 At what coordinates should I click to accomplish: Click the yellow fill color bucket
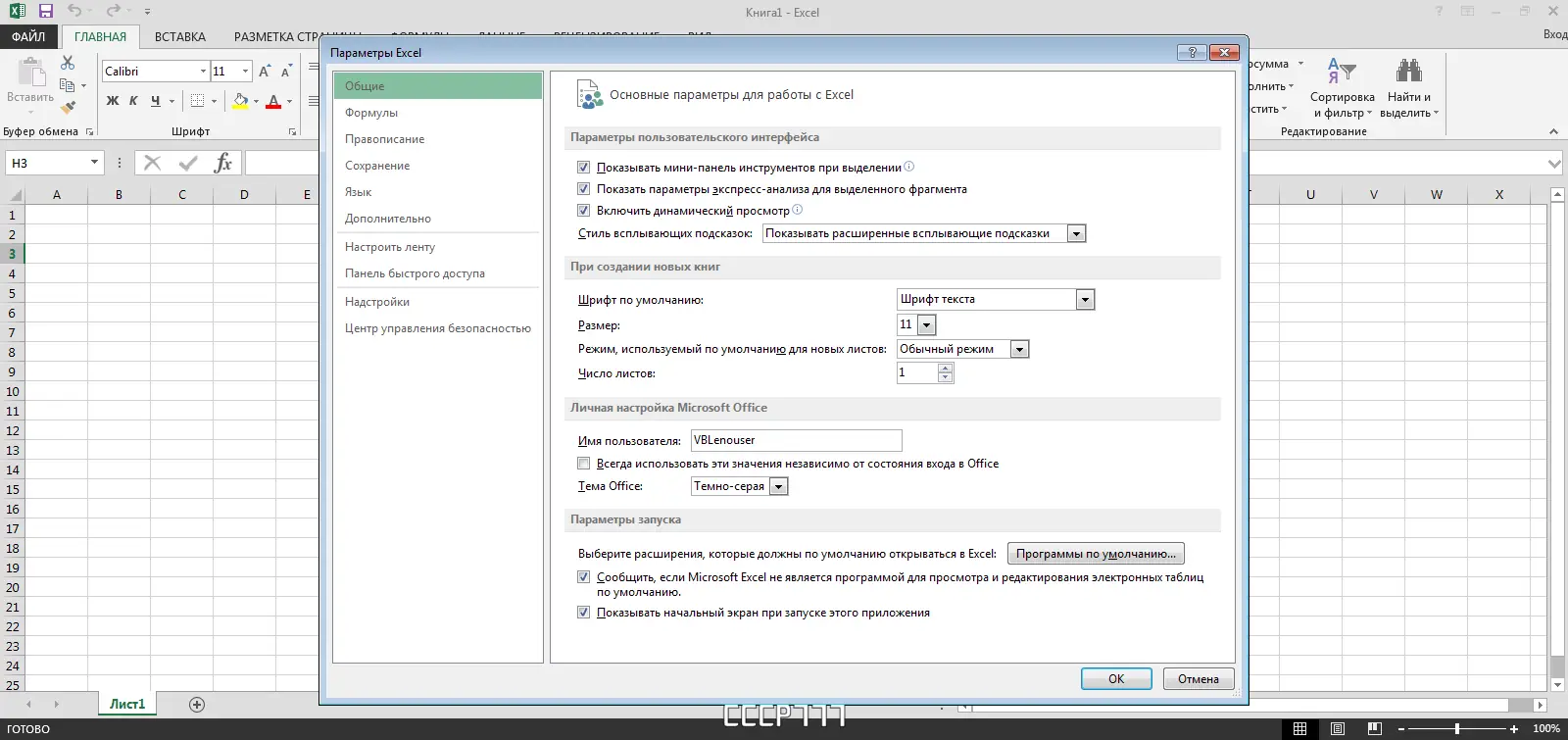tap(240, 101)
